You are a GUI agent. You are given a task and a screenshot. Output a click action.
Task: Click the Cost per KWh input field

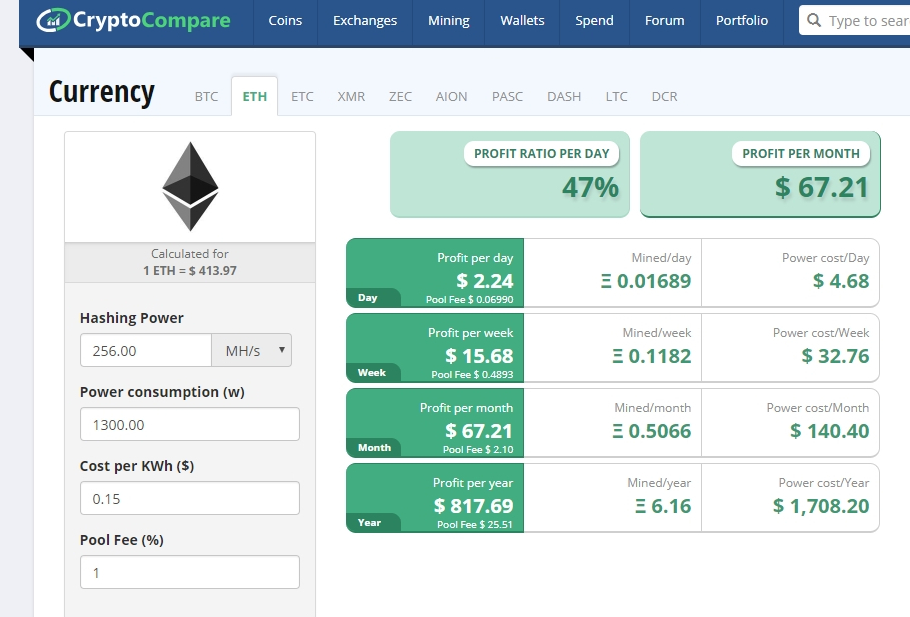coord(190,498)
